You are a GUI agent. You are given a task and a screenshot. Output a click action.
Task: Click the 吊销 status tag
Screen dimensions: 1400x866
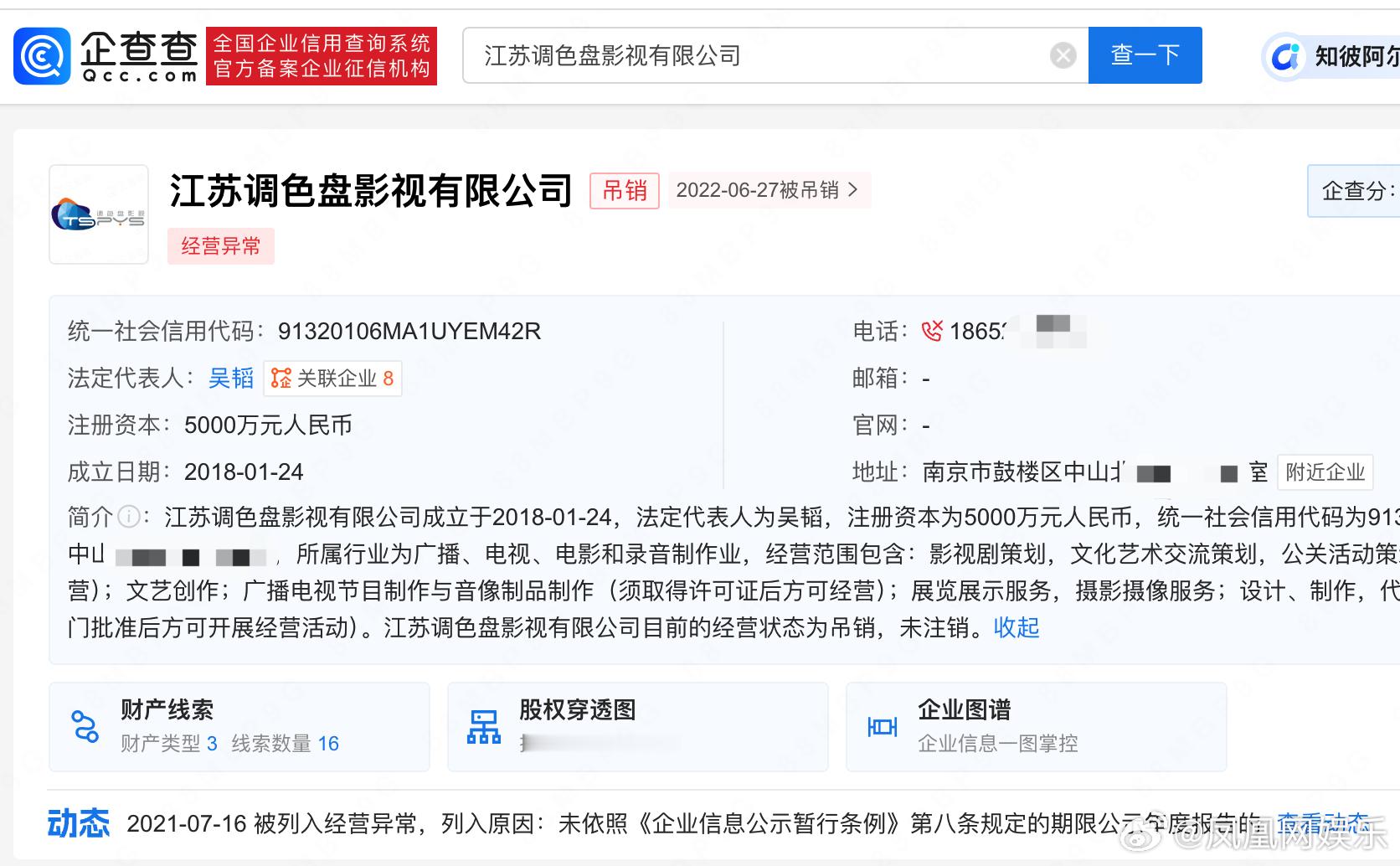pos(625,191)
